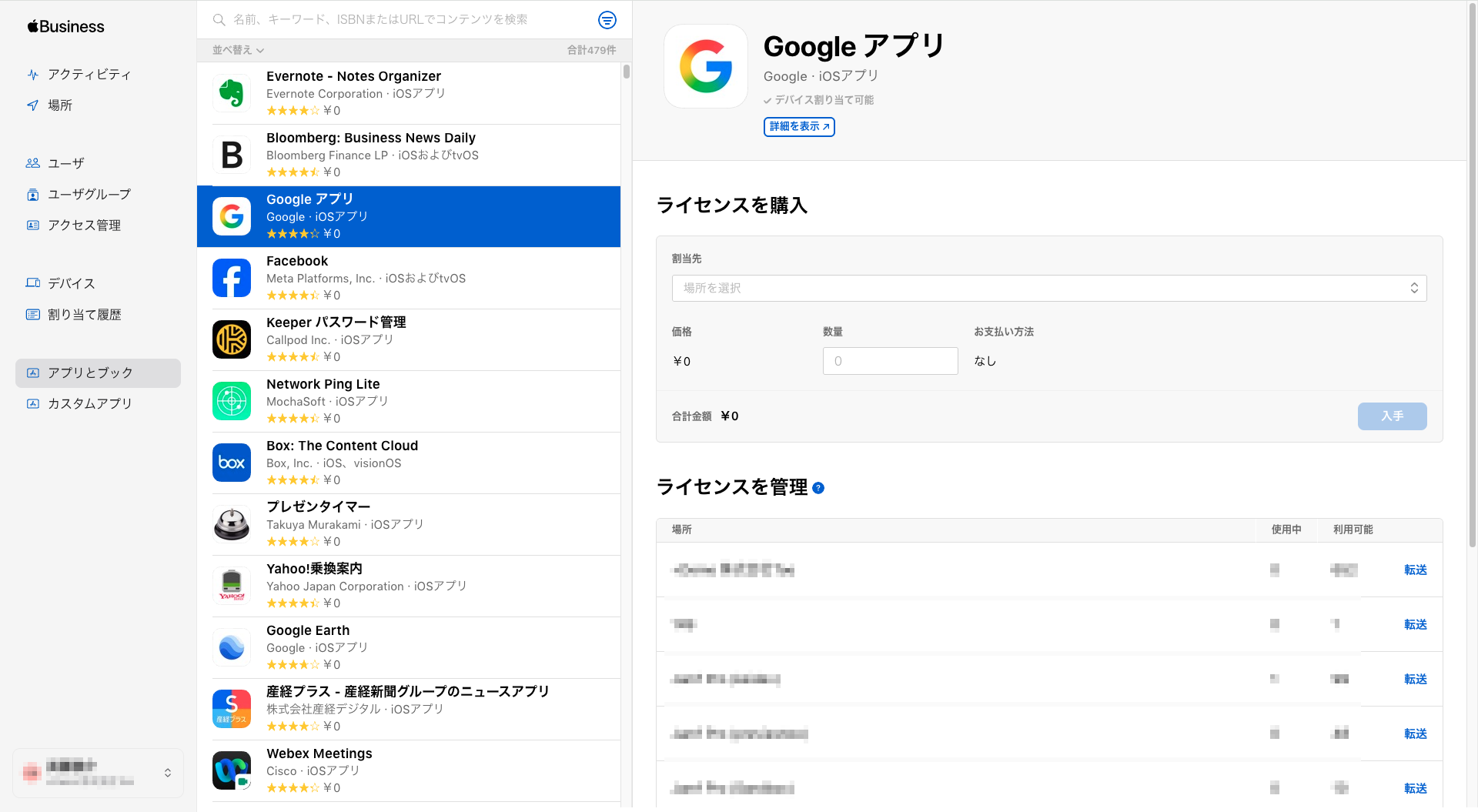This screenshot has height=812, width=1478.
Task: Click the プレゼンタイマー bell icon
Action: 232,524
